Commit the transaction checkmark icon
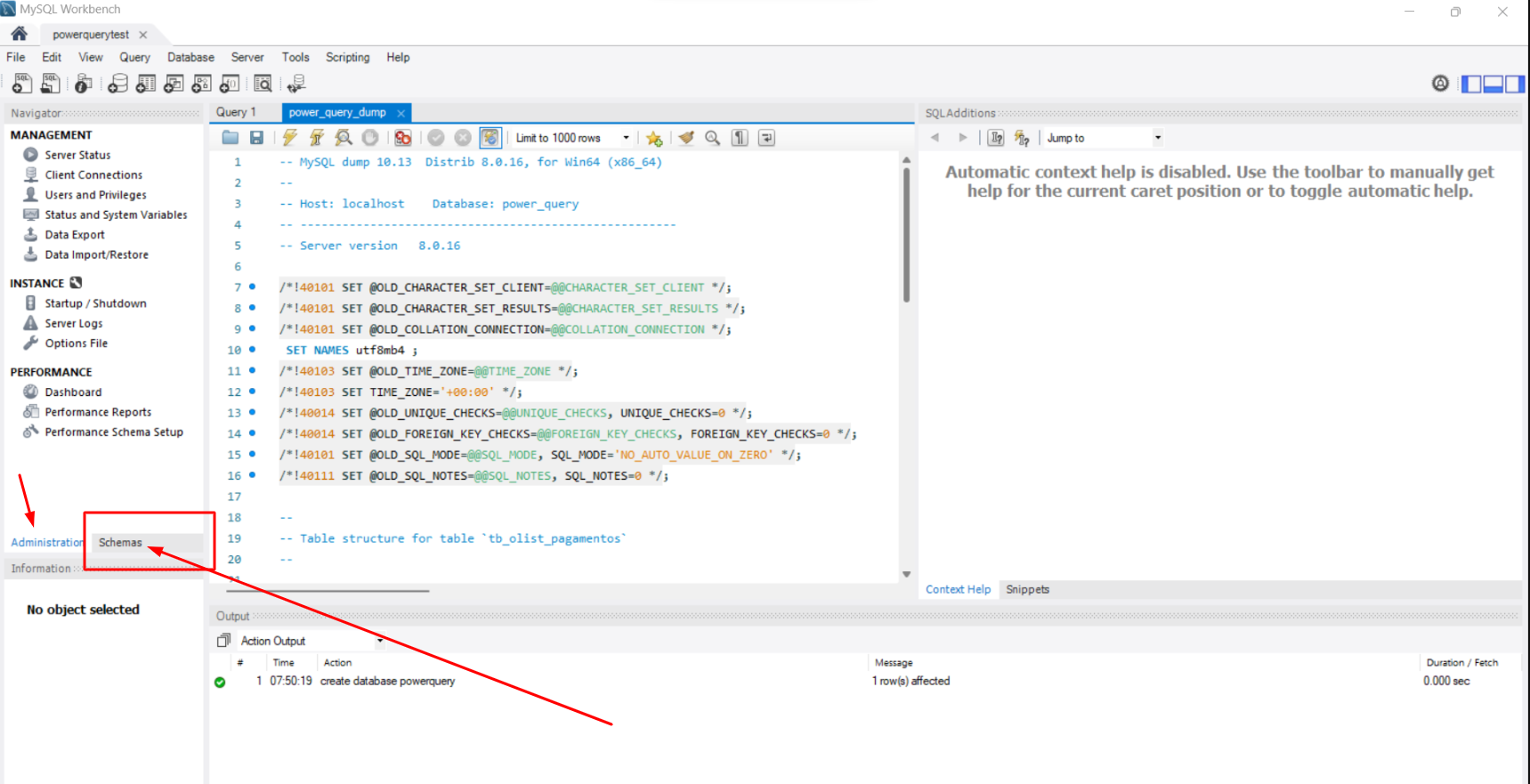The width and height of the screenshot is (1530, 784). pyautogui.click(x=436, y=138)
